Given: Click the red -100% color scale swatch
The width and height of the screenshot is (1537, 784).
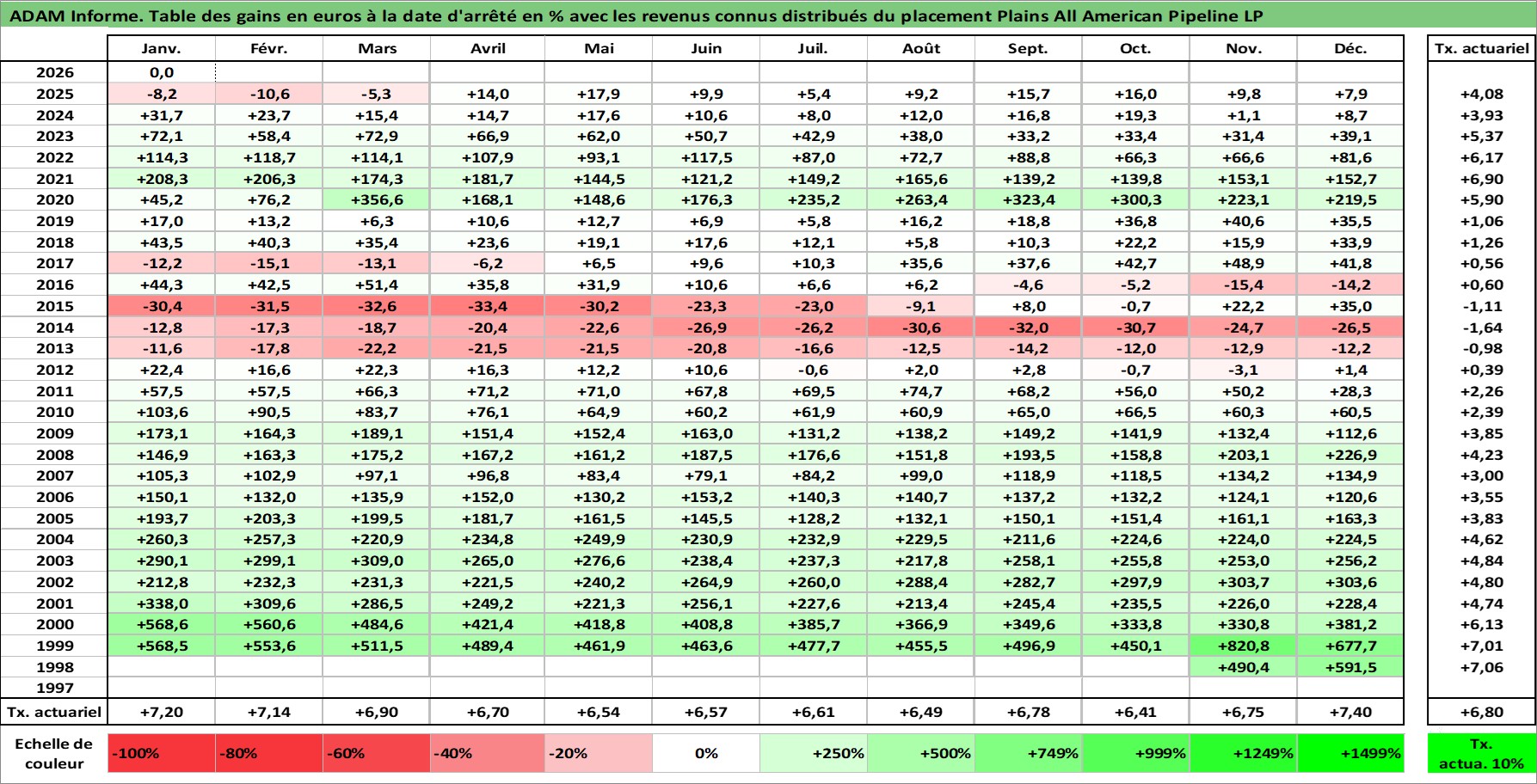Looking at the screenshot, I should (x=162, y=753).
